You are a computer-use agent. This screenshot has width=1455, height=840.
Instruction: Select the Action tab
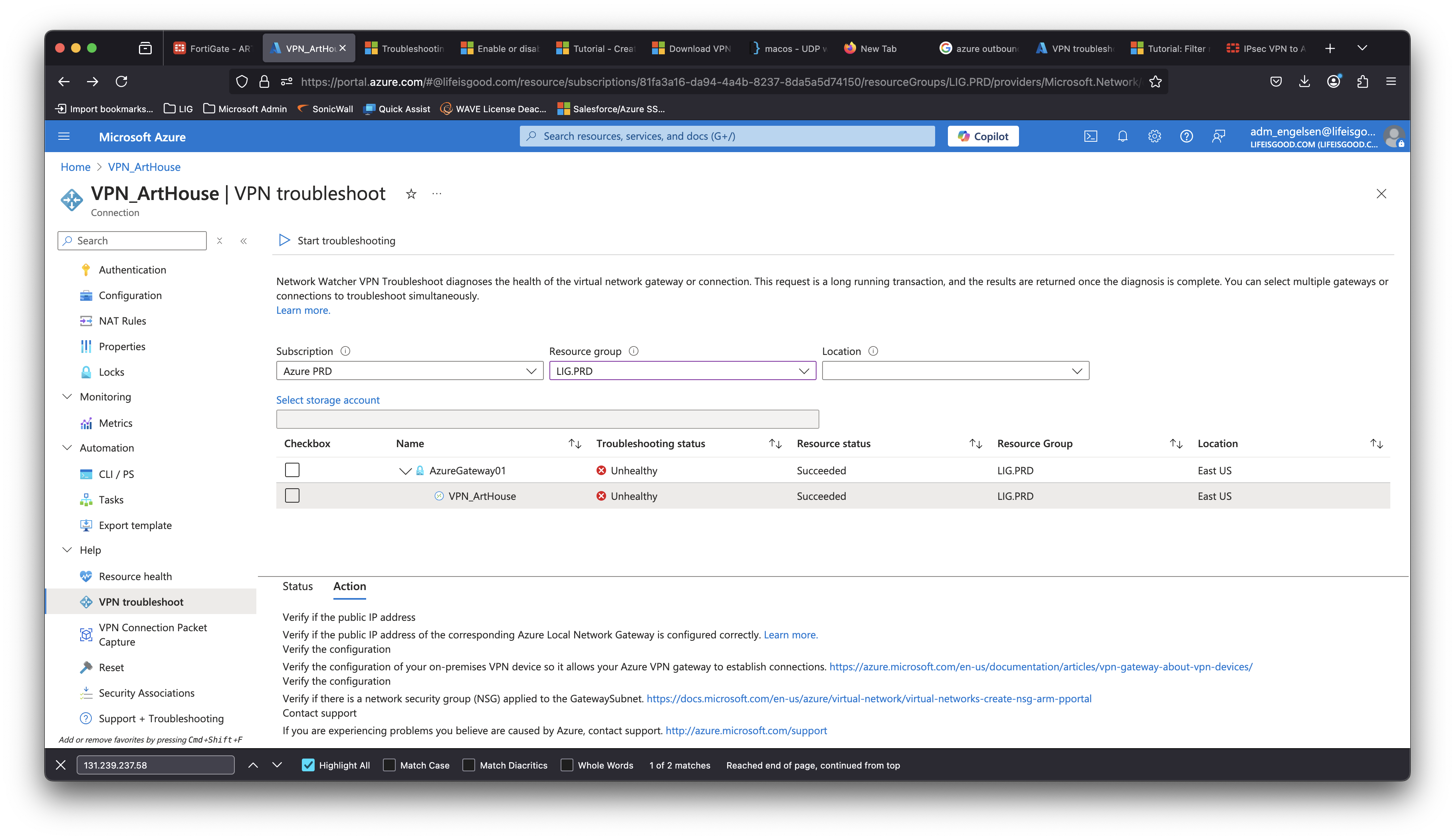(350, 586)
